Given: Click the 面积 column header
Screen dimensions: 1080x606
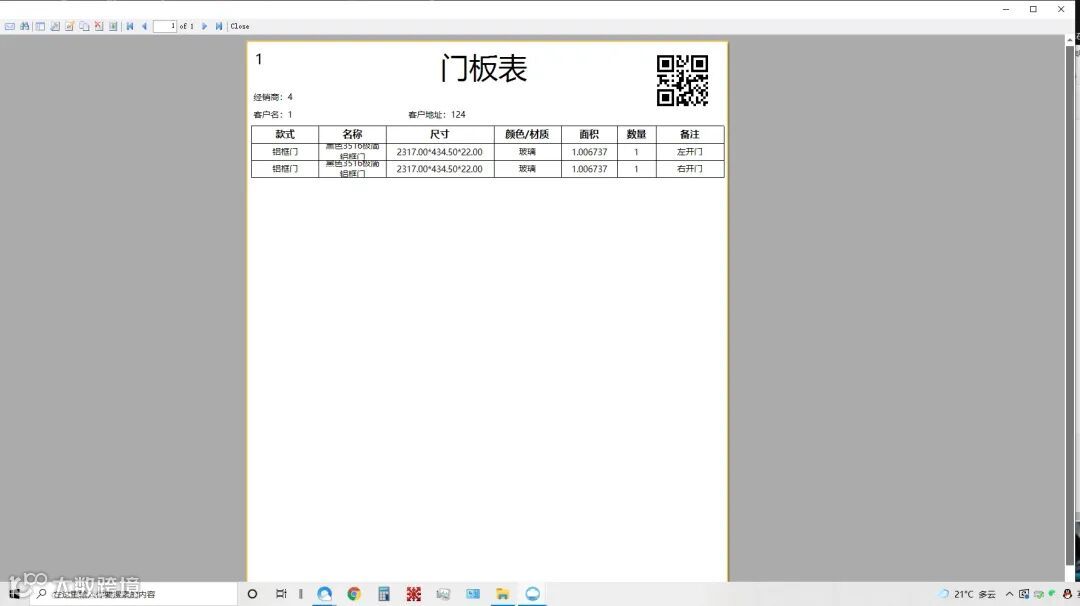Looking at the screenshot, I should point(589,134).
